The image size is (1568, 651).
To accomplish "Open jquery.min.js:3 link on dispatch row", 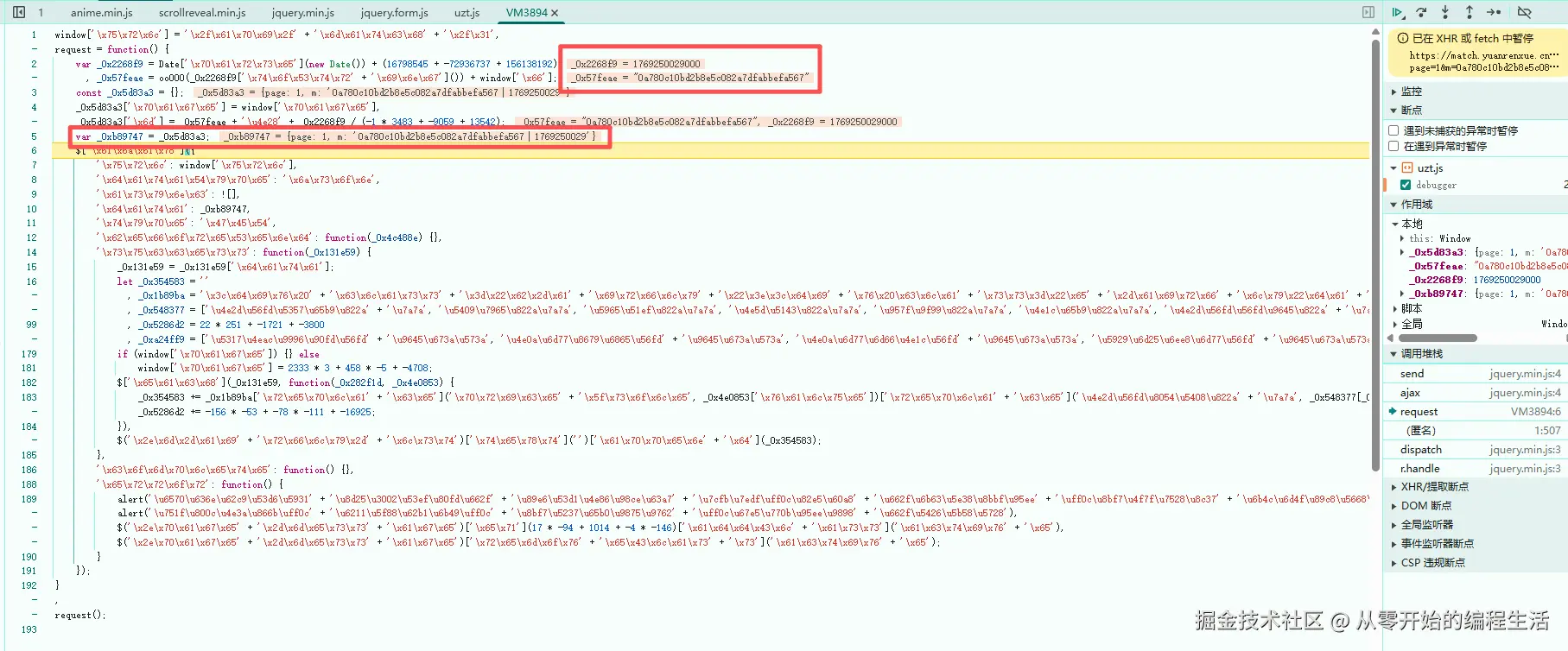I will [1525, 450].
